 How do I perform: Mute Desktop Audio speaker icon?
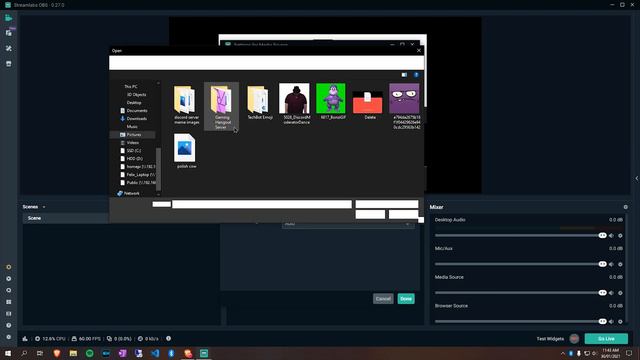coord(611,236)
